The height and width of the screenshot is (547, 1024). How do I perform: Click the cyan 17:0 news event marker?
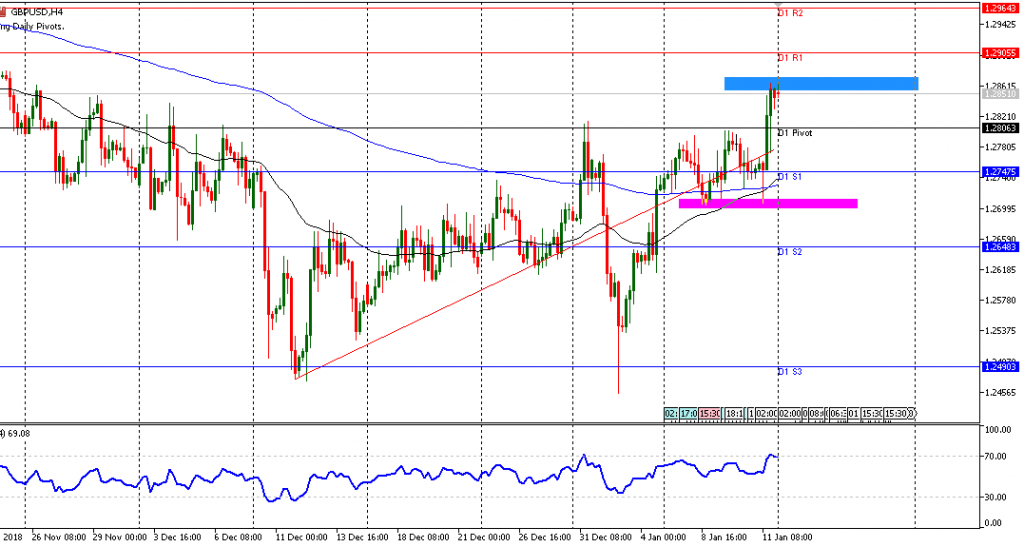click(689, 413)
